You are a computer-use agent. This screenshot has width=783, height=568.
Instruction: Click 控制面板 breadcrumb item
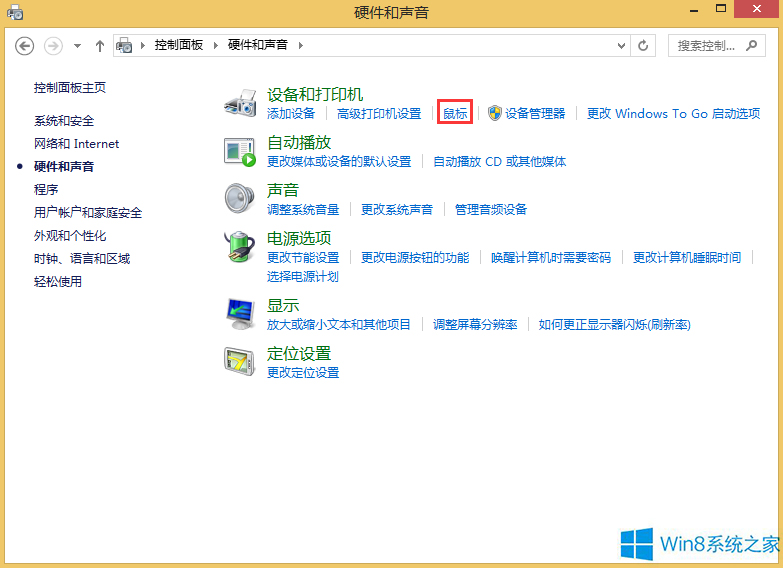point(179,45)
